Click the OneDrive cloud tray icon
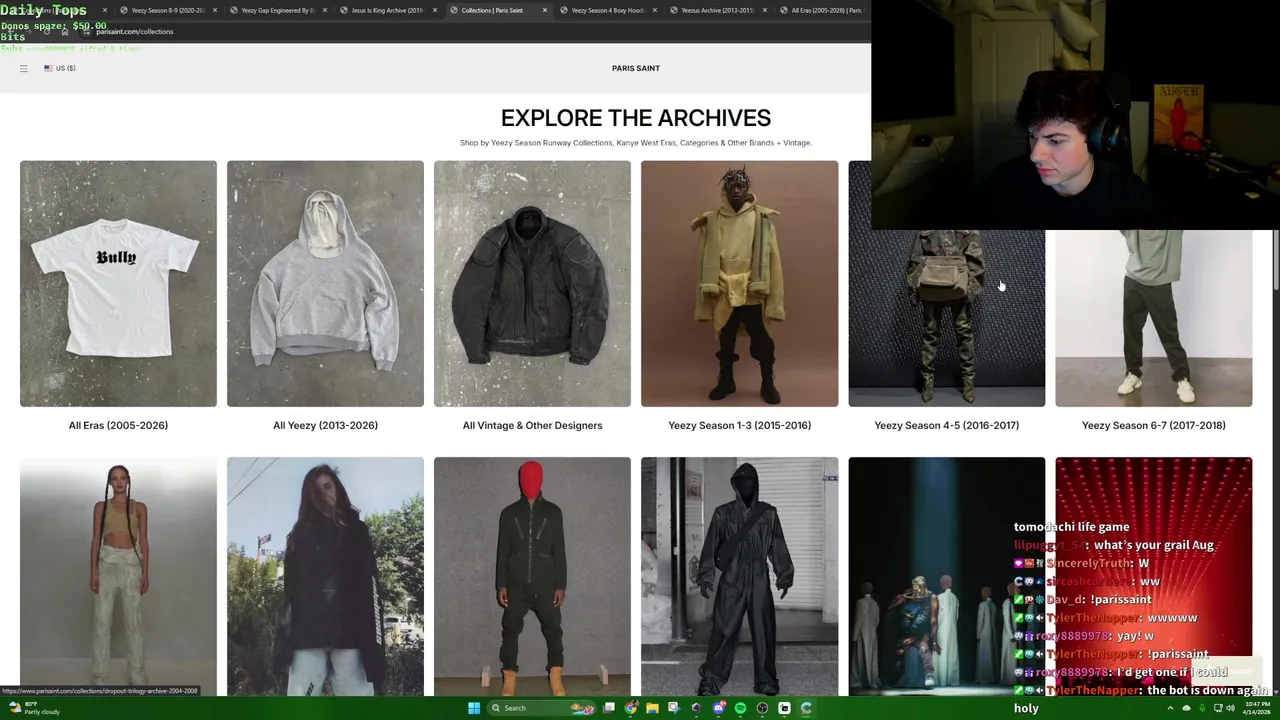The image size is (1280, 720). click(x=1186, y=708)
